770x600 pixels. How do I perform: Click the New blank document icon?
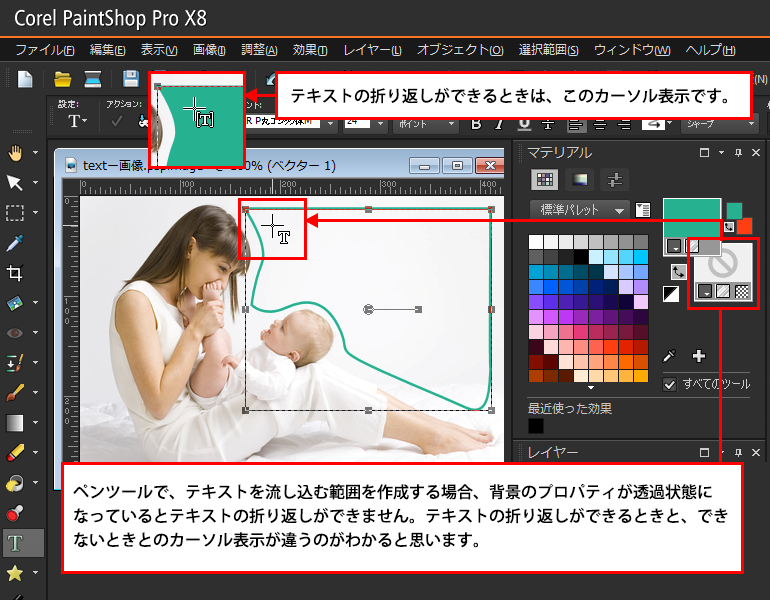(25, 79)
